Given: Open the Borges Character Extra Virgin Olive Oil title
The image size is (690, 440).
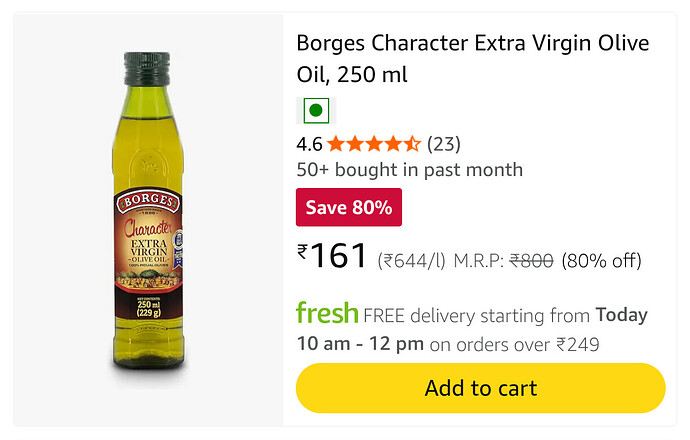Looking at the screenshot, I should (x=472, y=59).
